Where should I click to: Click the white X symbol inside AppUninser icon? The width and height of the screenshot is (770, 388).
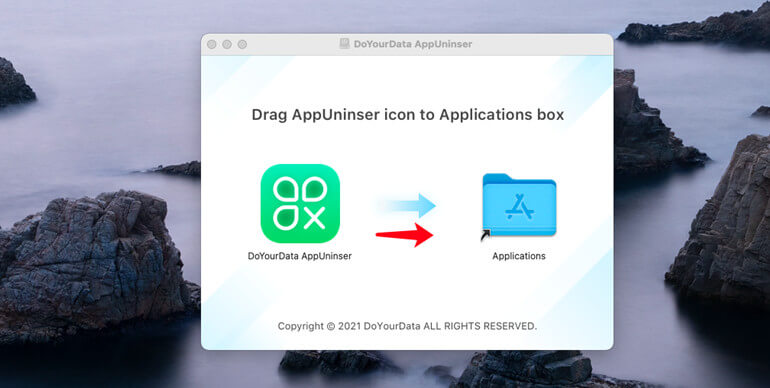tap(315, 218)
